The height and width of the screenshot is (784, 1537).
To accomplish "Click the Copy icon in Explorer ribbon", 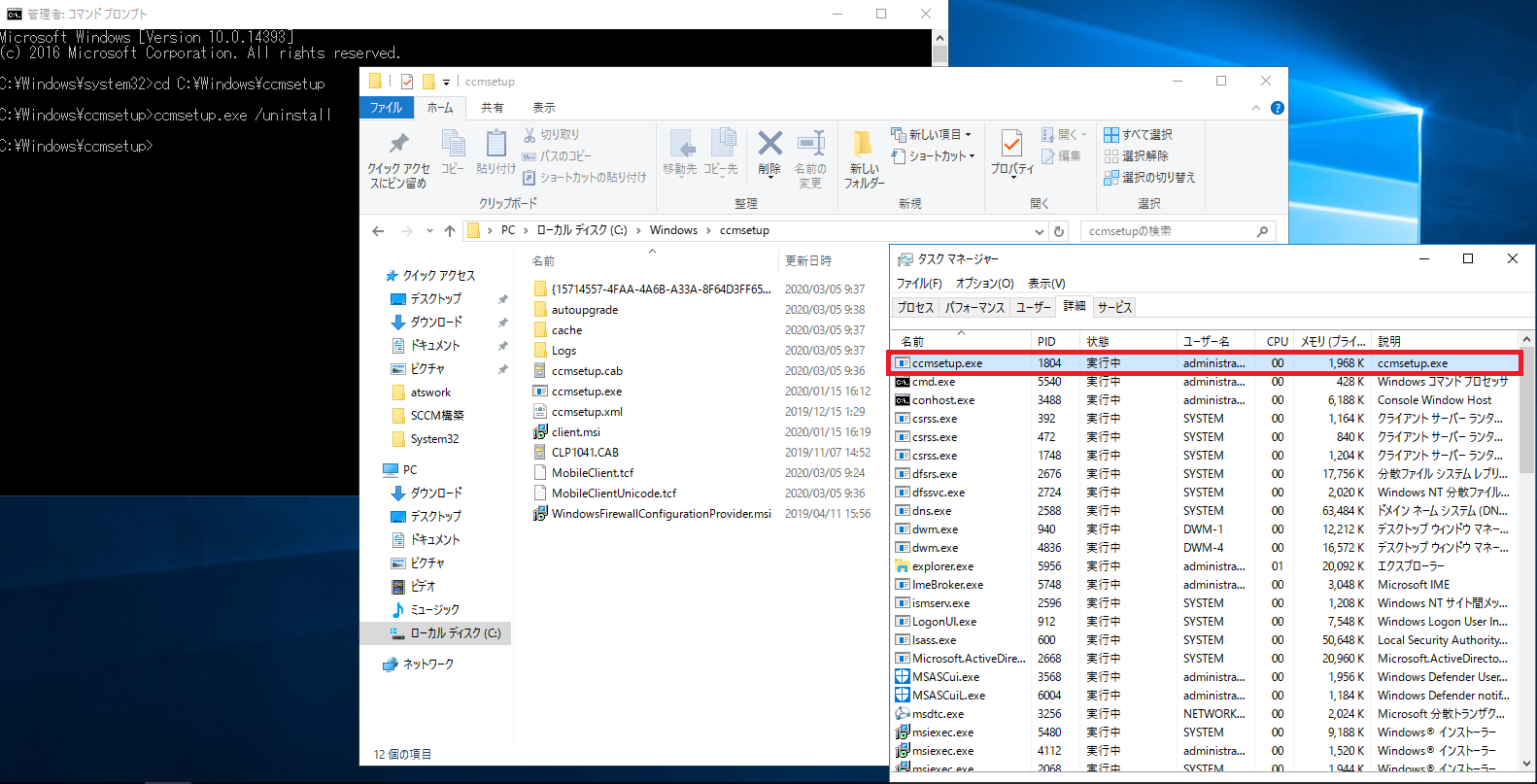I will [453, 144].
